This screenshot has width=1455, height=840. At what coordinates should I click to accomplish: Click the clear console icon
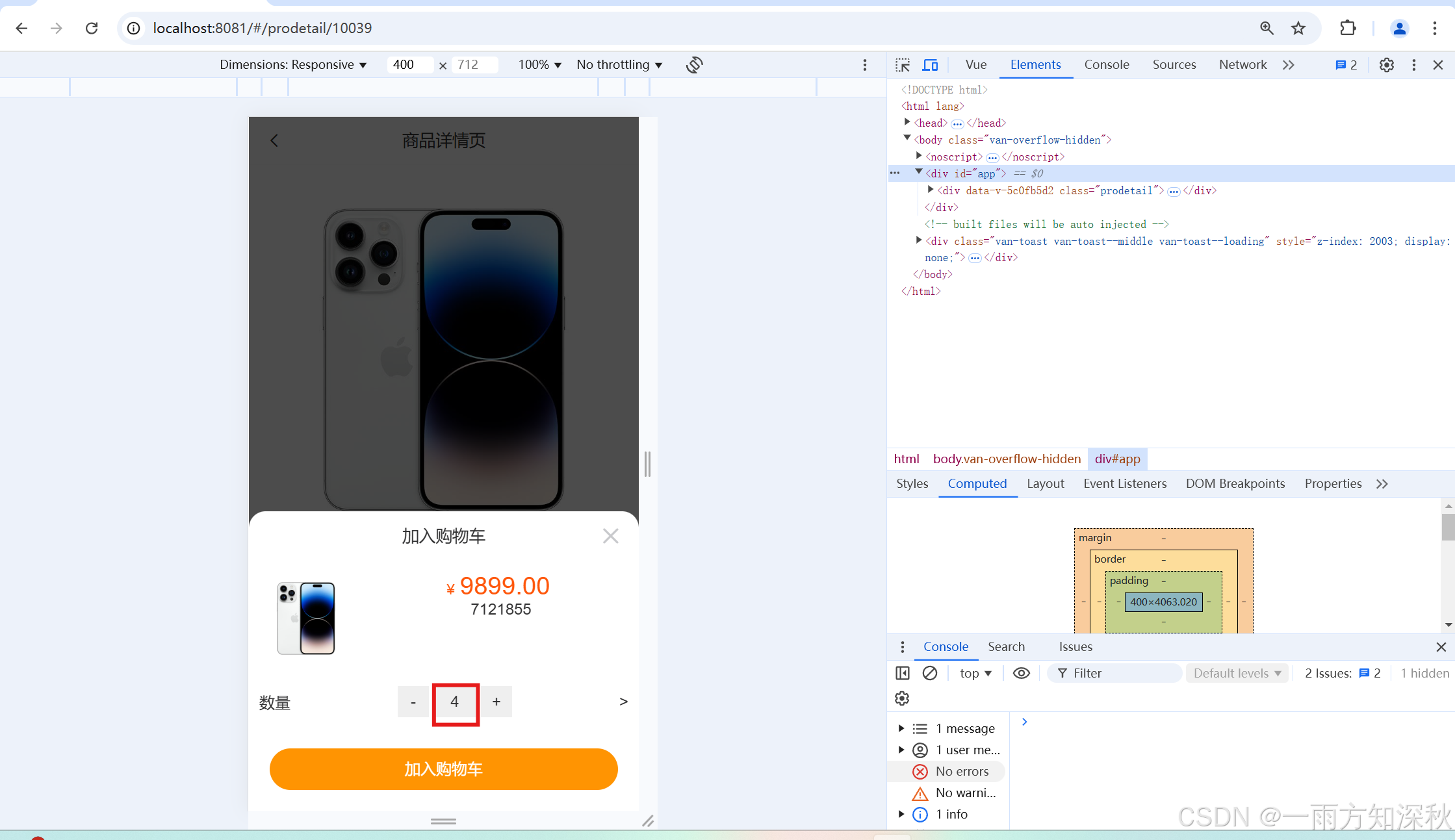click(x=929, y=673)
